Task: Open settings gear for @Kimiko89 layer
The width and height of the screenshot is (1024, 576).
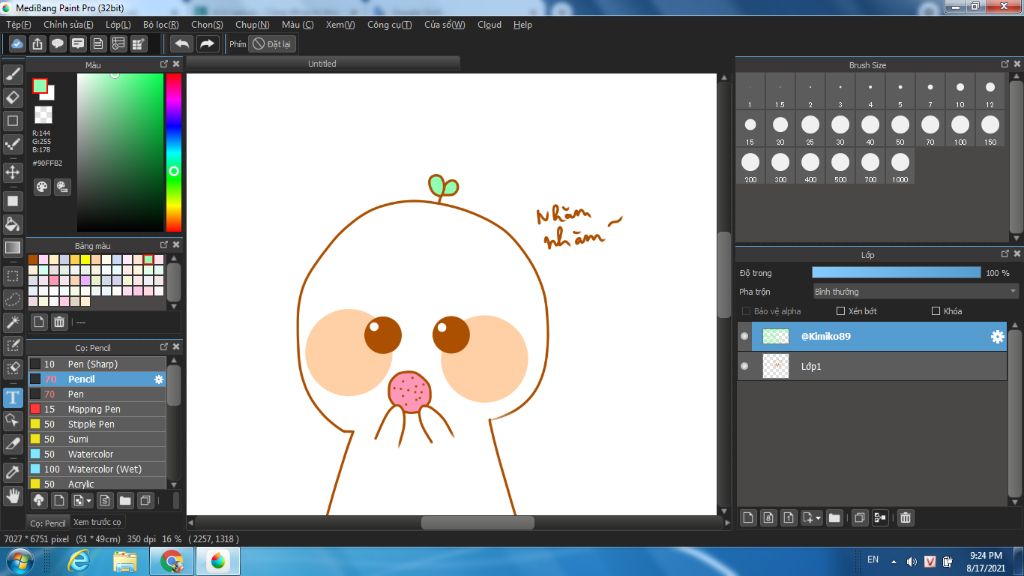Action: click(997, 337)
